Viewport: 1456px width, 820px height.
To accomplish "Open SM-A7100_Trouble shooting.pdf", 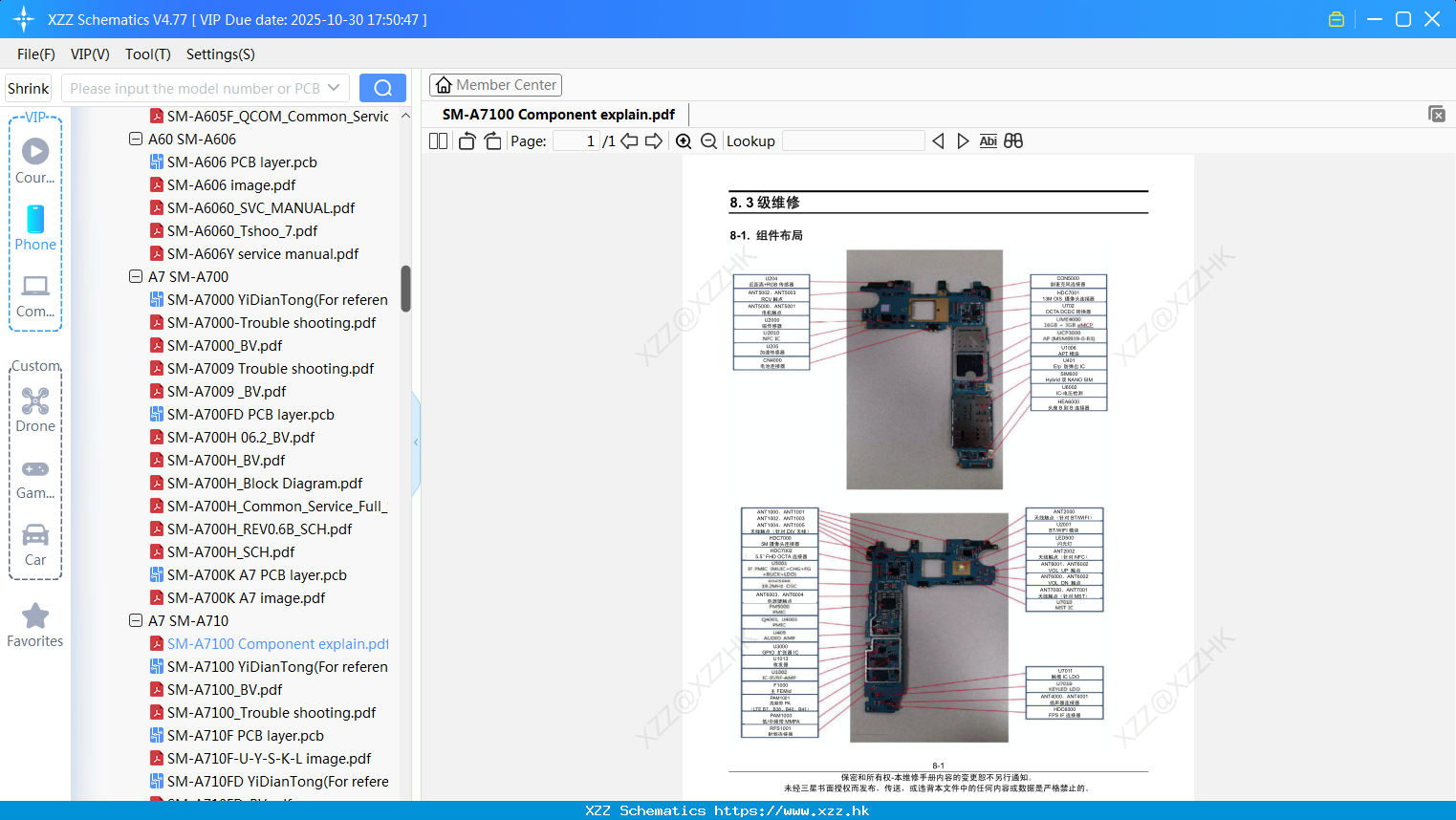I will (272, 712).
